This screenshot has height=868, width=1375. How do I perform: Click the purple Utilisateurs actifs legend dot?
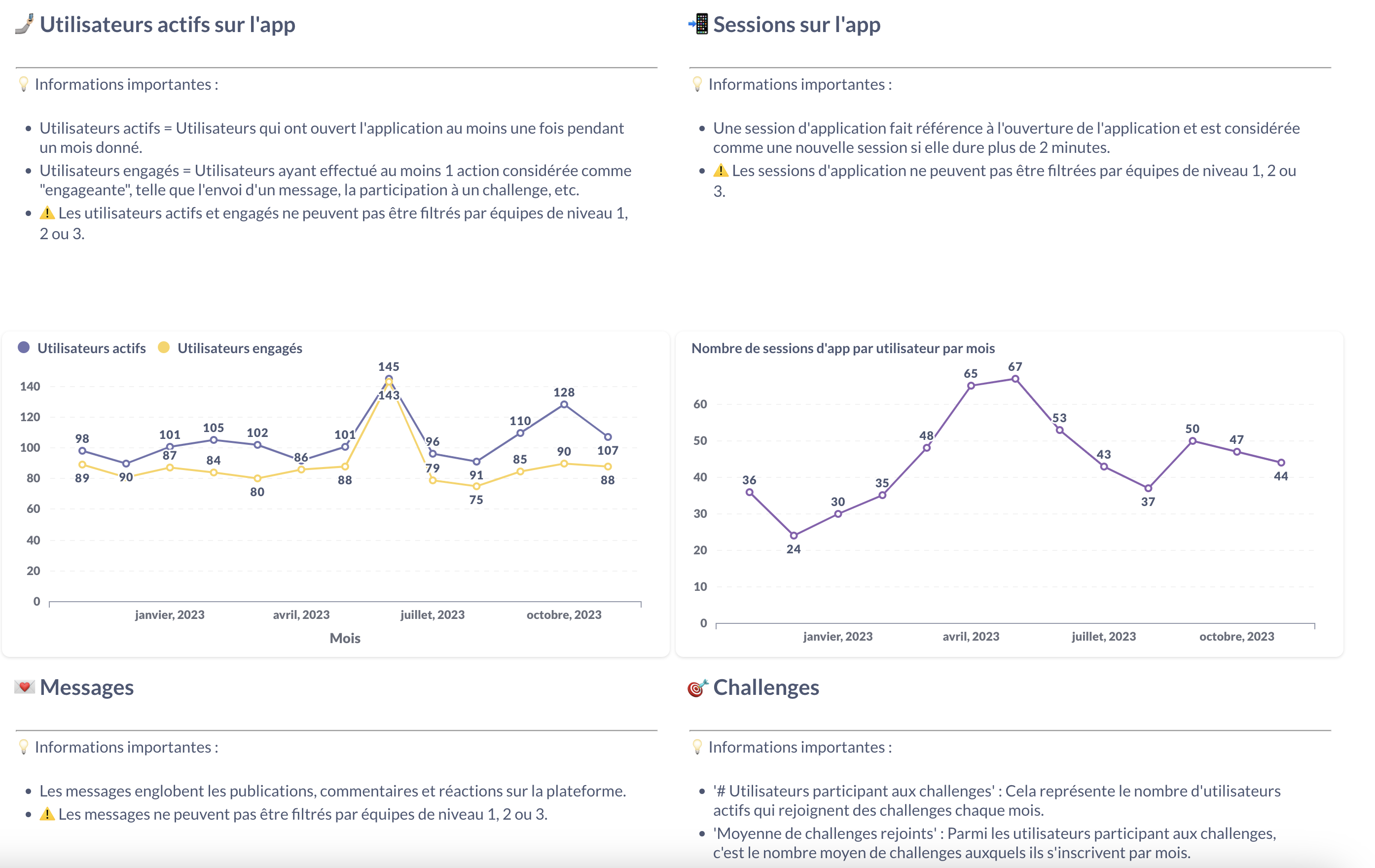tap(23, 348)
